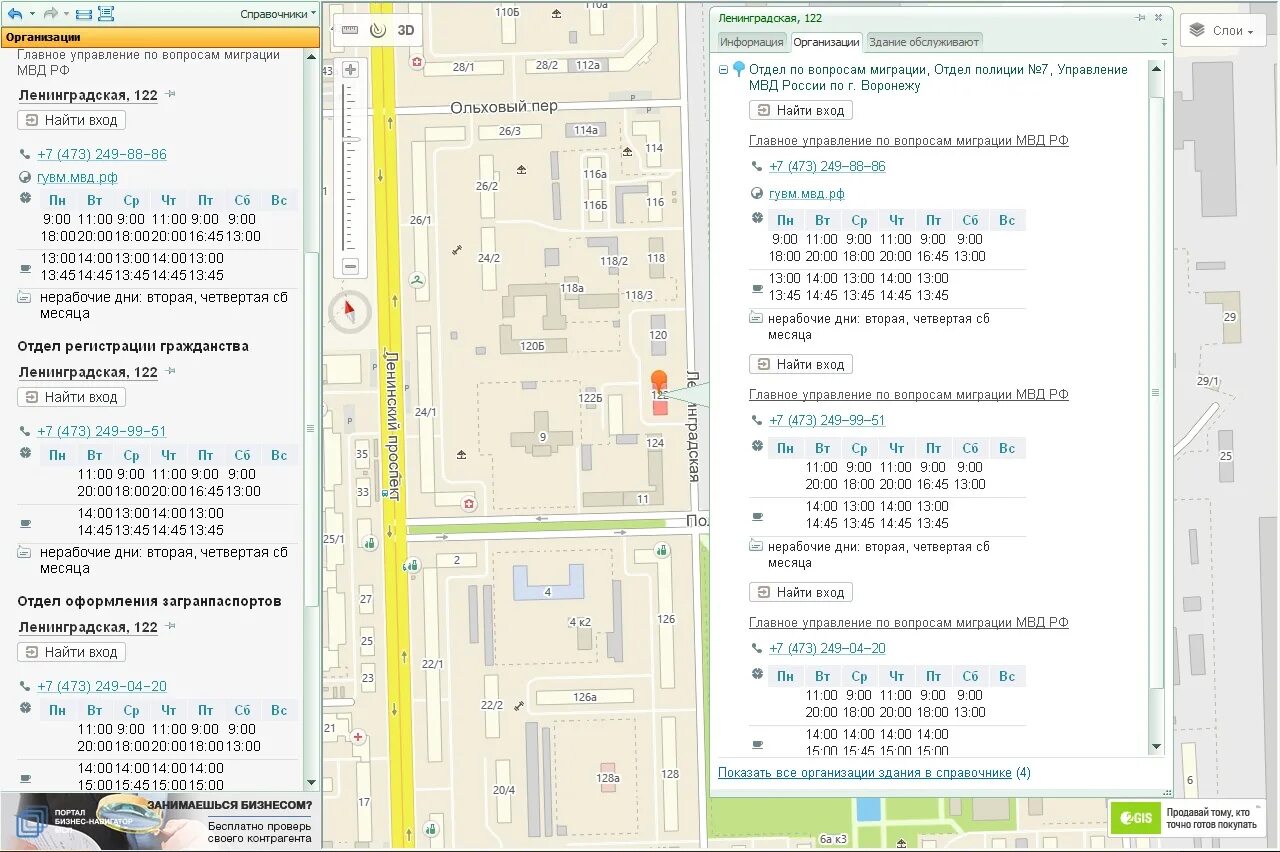This screenshot has height=852, width=1280.
Task: Click the Ольховый пер street label
Action: click(x=504, y=107)
